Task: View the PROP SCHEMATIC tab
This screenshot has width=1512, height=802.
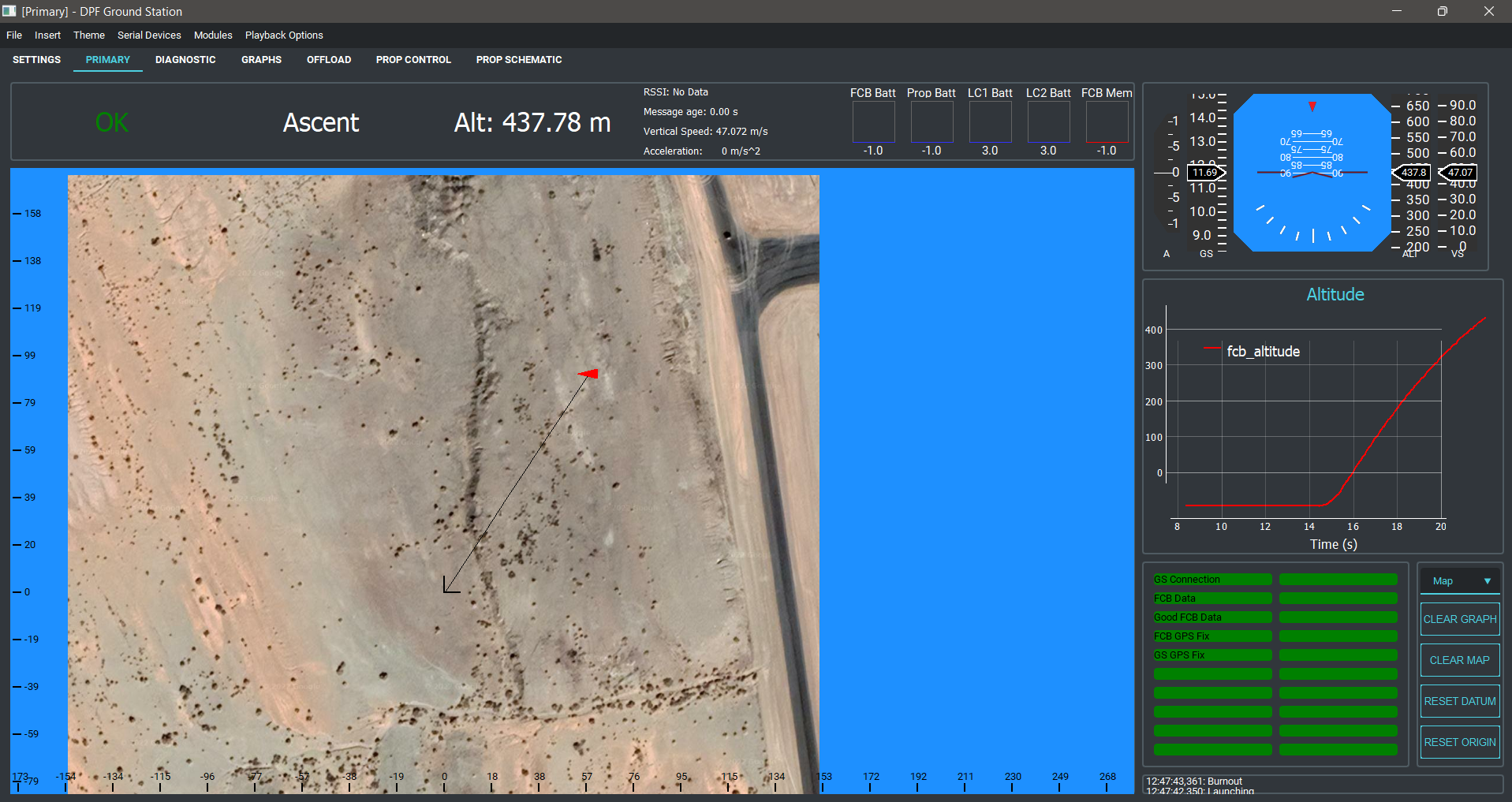Action: pos(519,60)
